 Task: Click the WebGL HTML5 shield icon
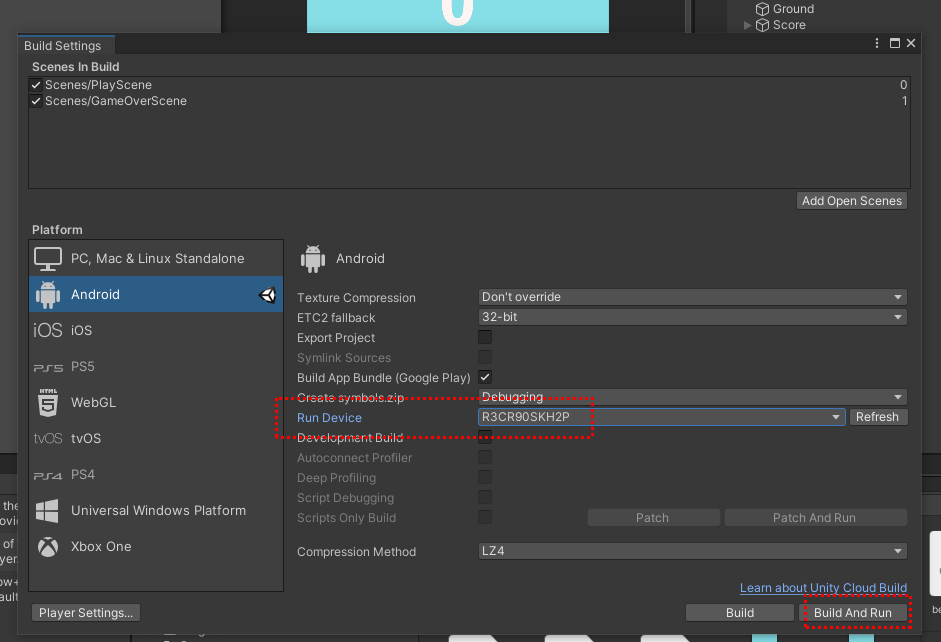click(48, 402)
